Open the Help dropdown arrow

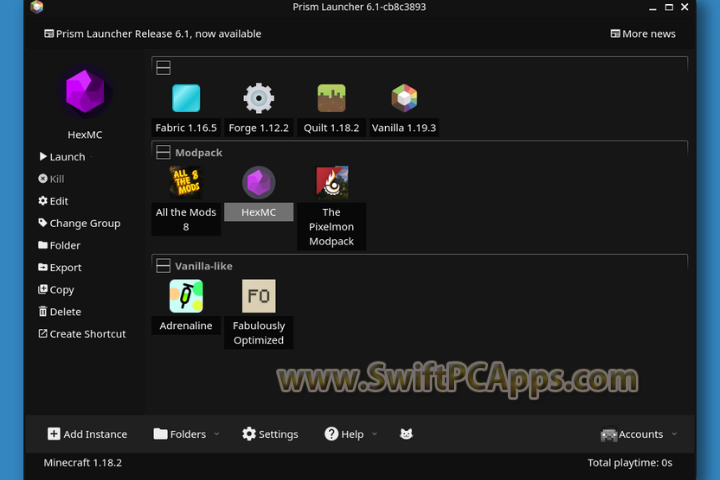[374, 434]
